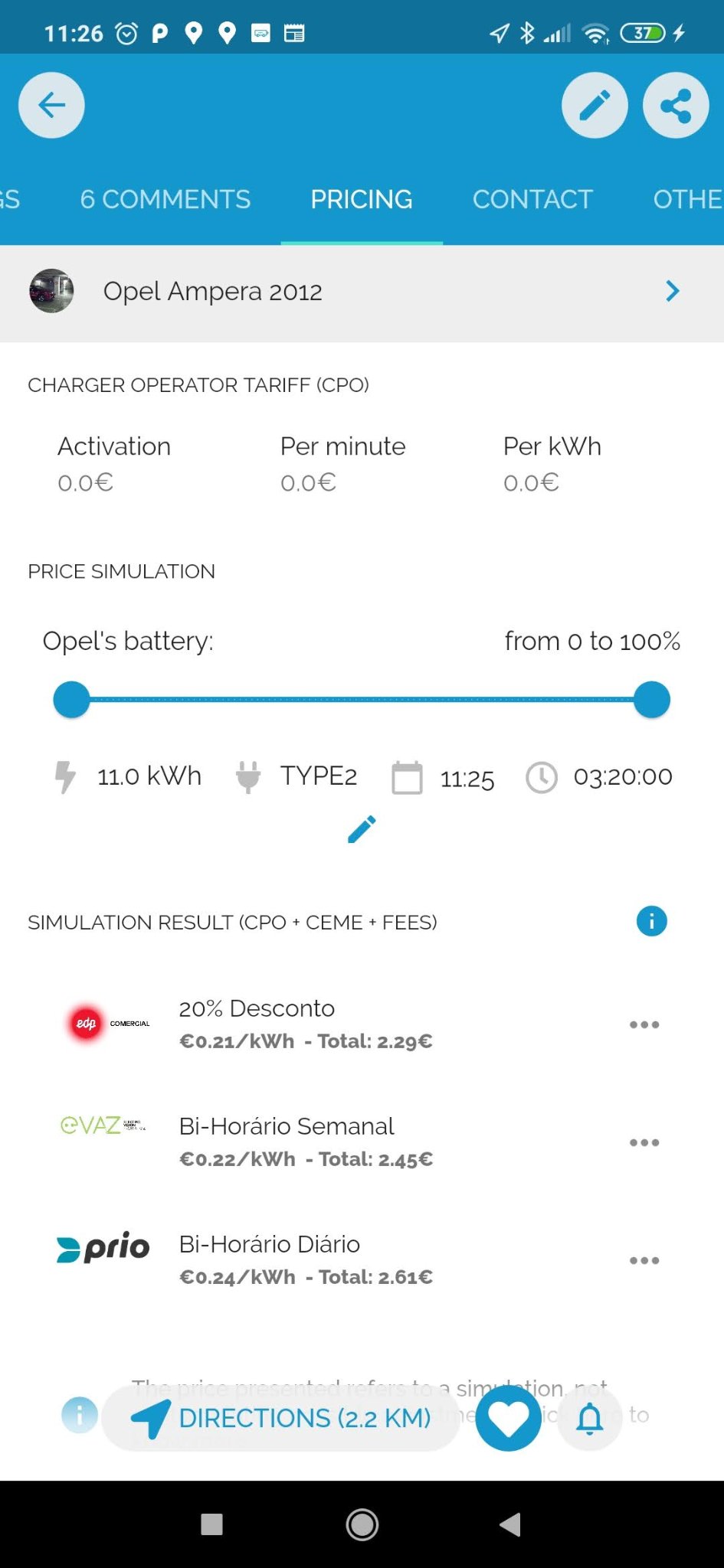Open simulation result info icon
This screenshot has width=724, height=1568.
(x=651, y=921)
